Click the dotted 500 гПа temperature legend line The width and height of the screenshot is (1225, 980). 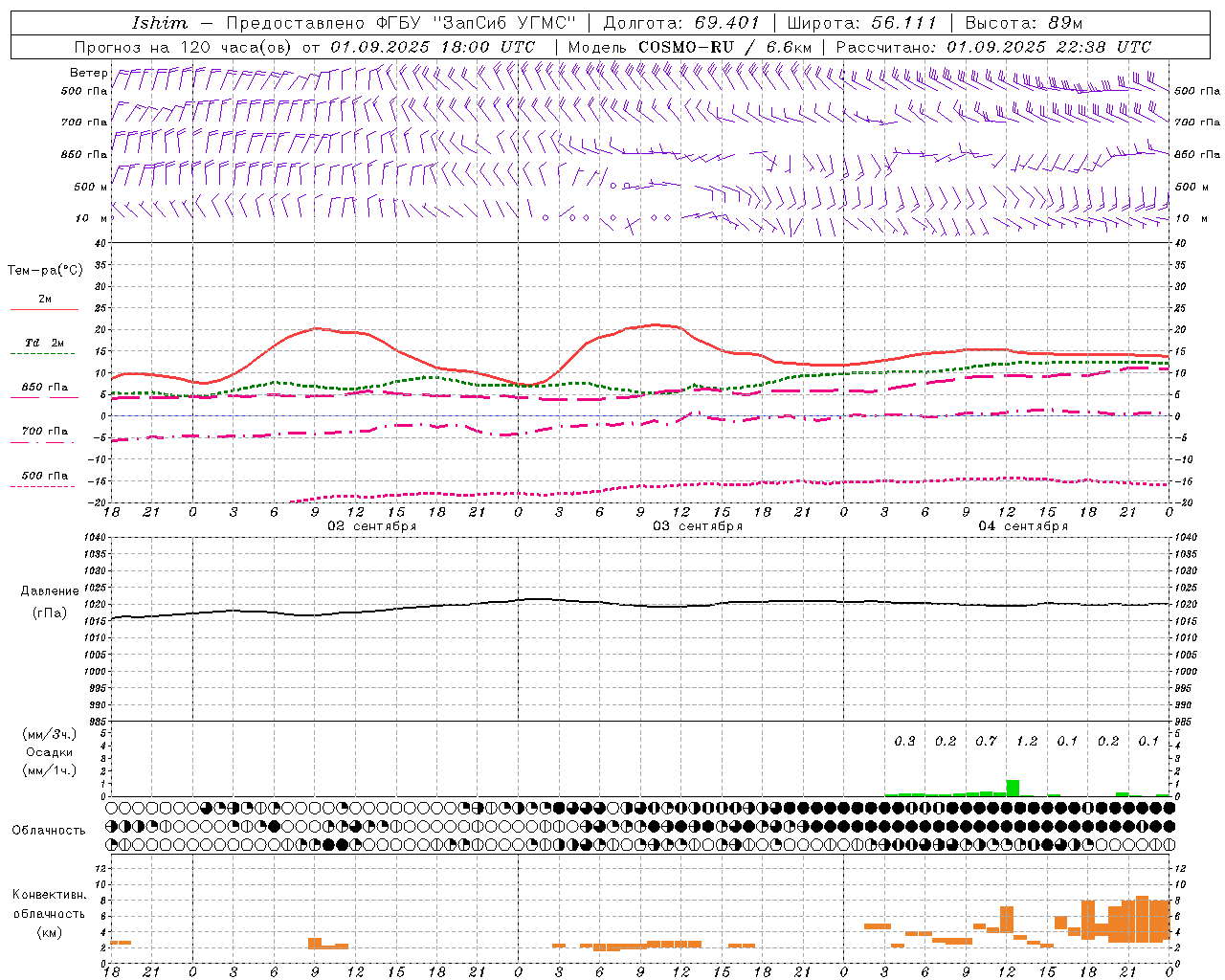coord(44,486)
